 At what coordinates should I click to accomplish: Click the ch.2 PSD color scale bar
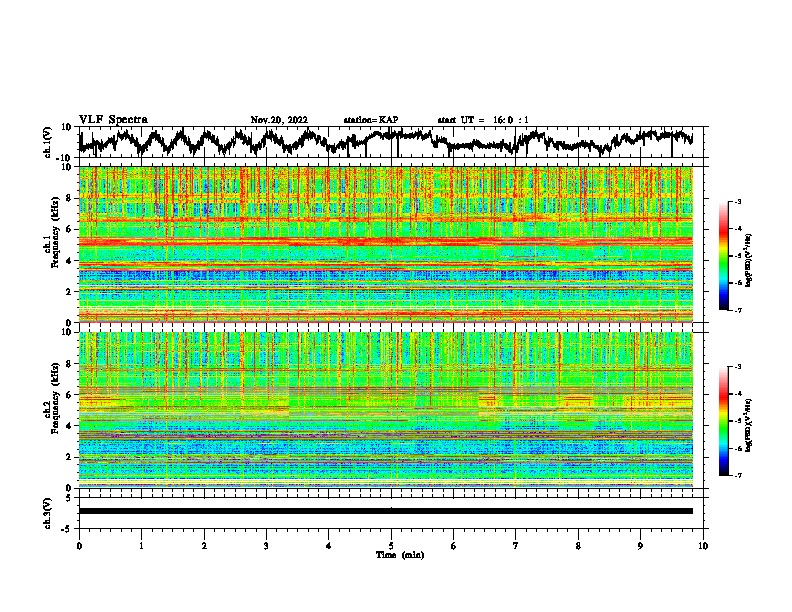tap(724, 421)
